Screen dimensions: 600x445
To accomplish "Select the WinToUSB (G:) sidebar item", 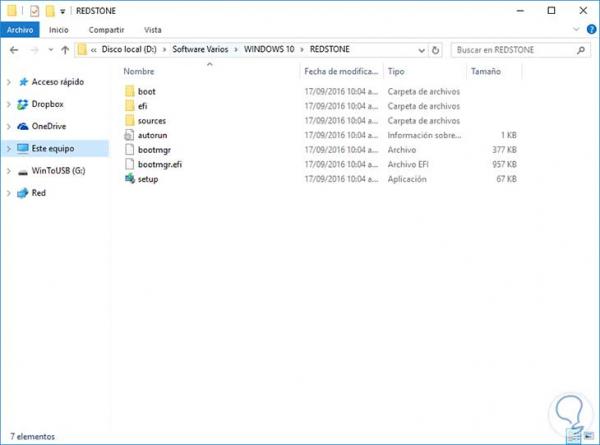I will point(58,171).
